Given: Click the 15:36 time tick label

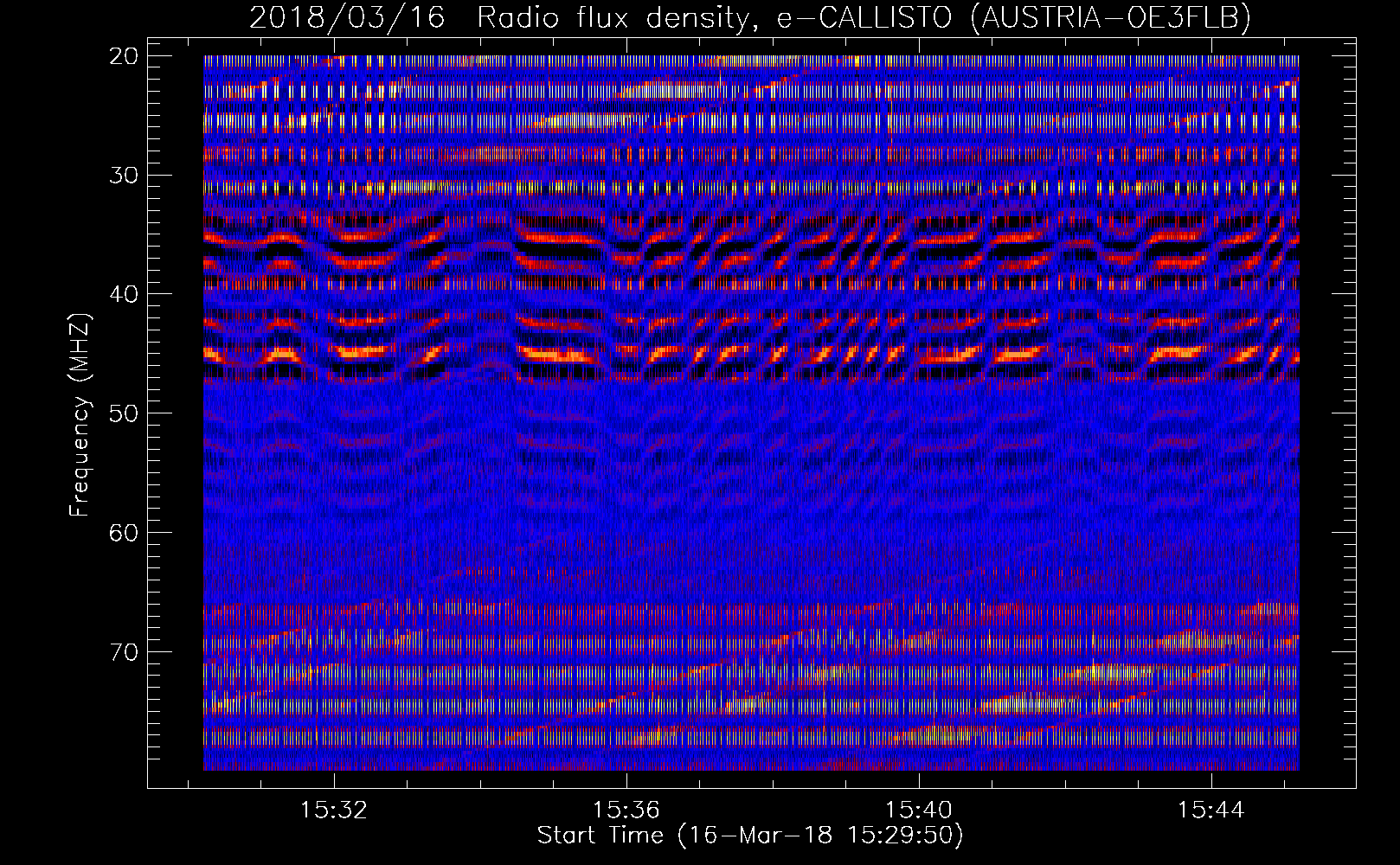Looking at the screenshot, I should (x=626, y=811).
